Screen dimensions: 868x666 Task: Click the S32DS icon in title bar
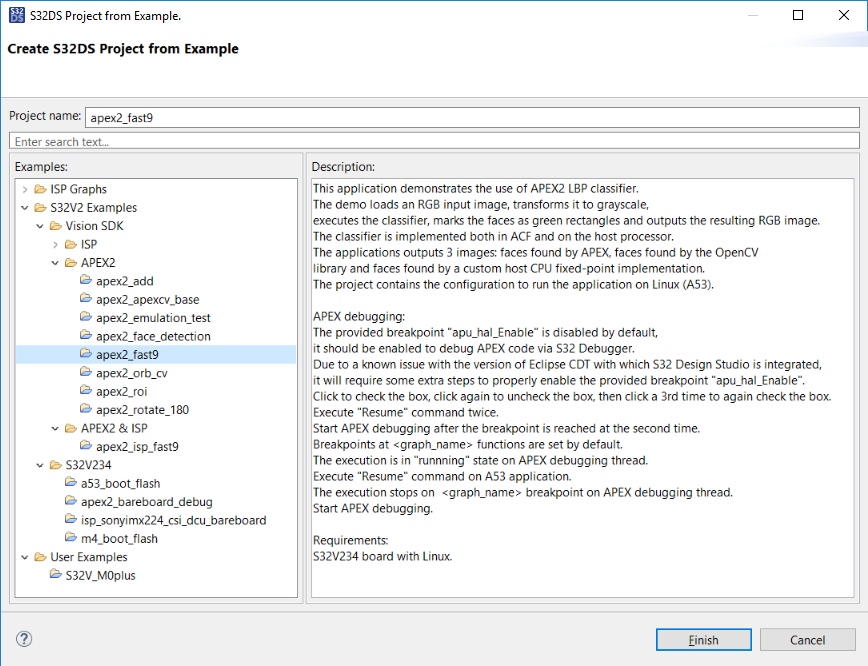tap(15, 16)
